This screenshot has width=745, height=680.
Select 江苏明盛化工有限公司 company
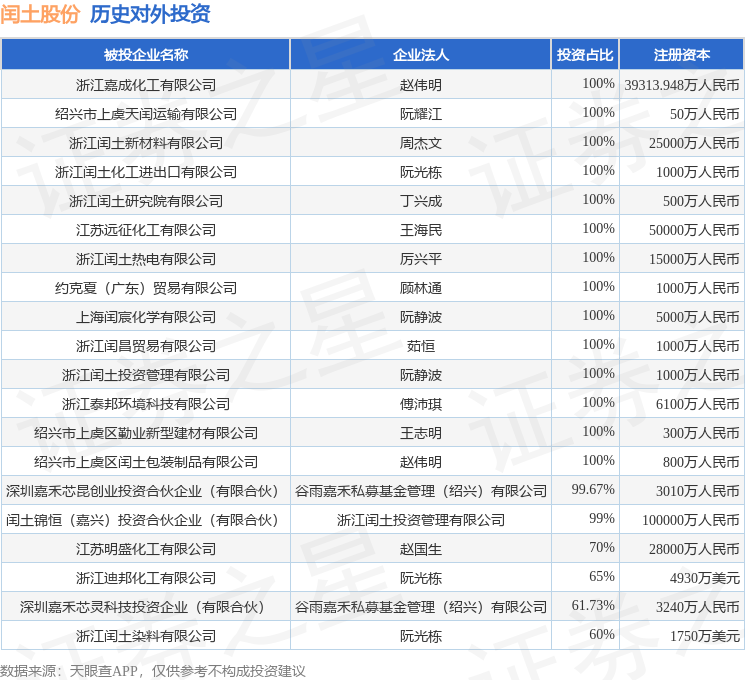tap(146, 549)
